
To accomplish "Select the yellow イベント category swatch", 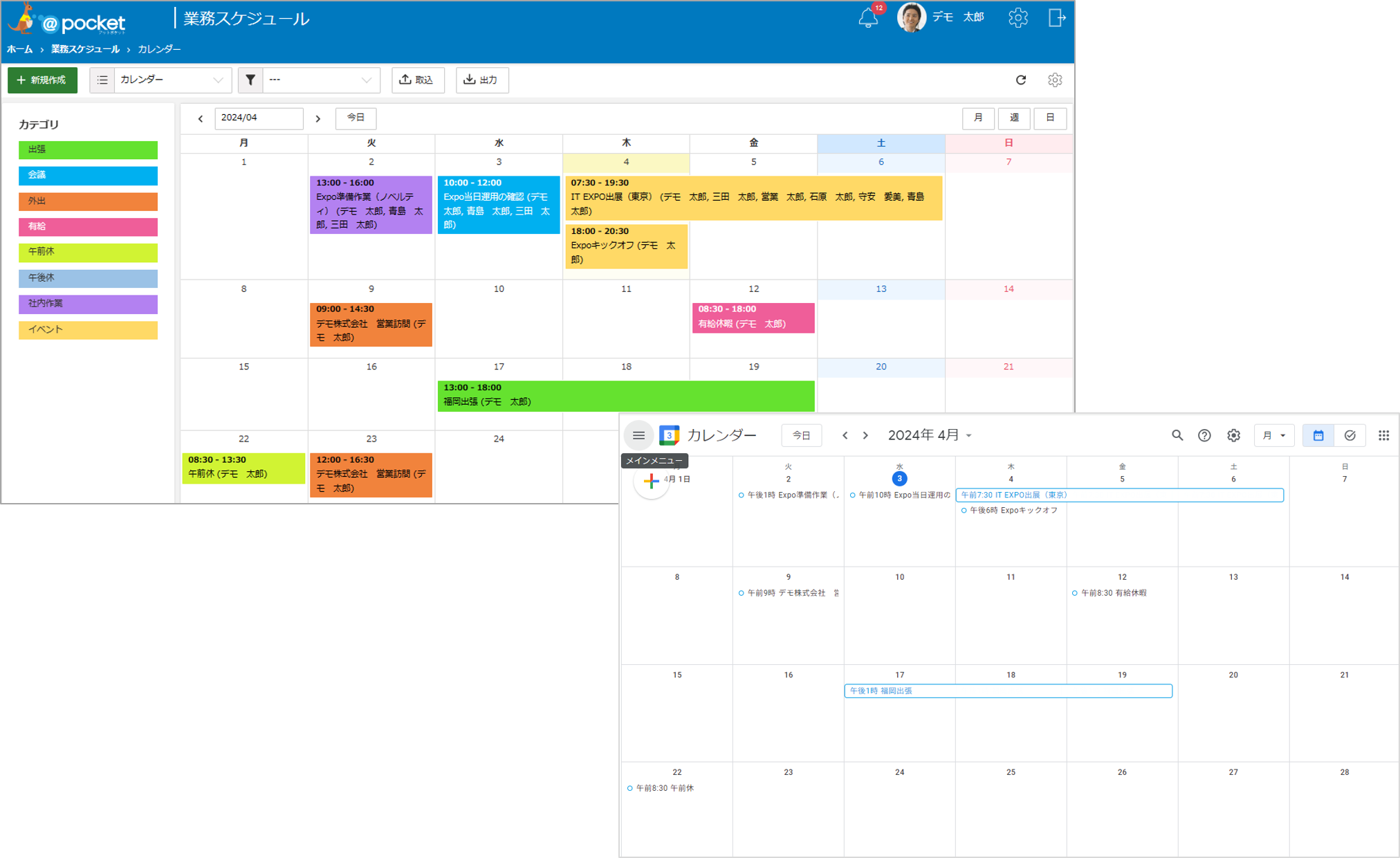I will pos(88,330).
